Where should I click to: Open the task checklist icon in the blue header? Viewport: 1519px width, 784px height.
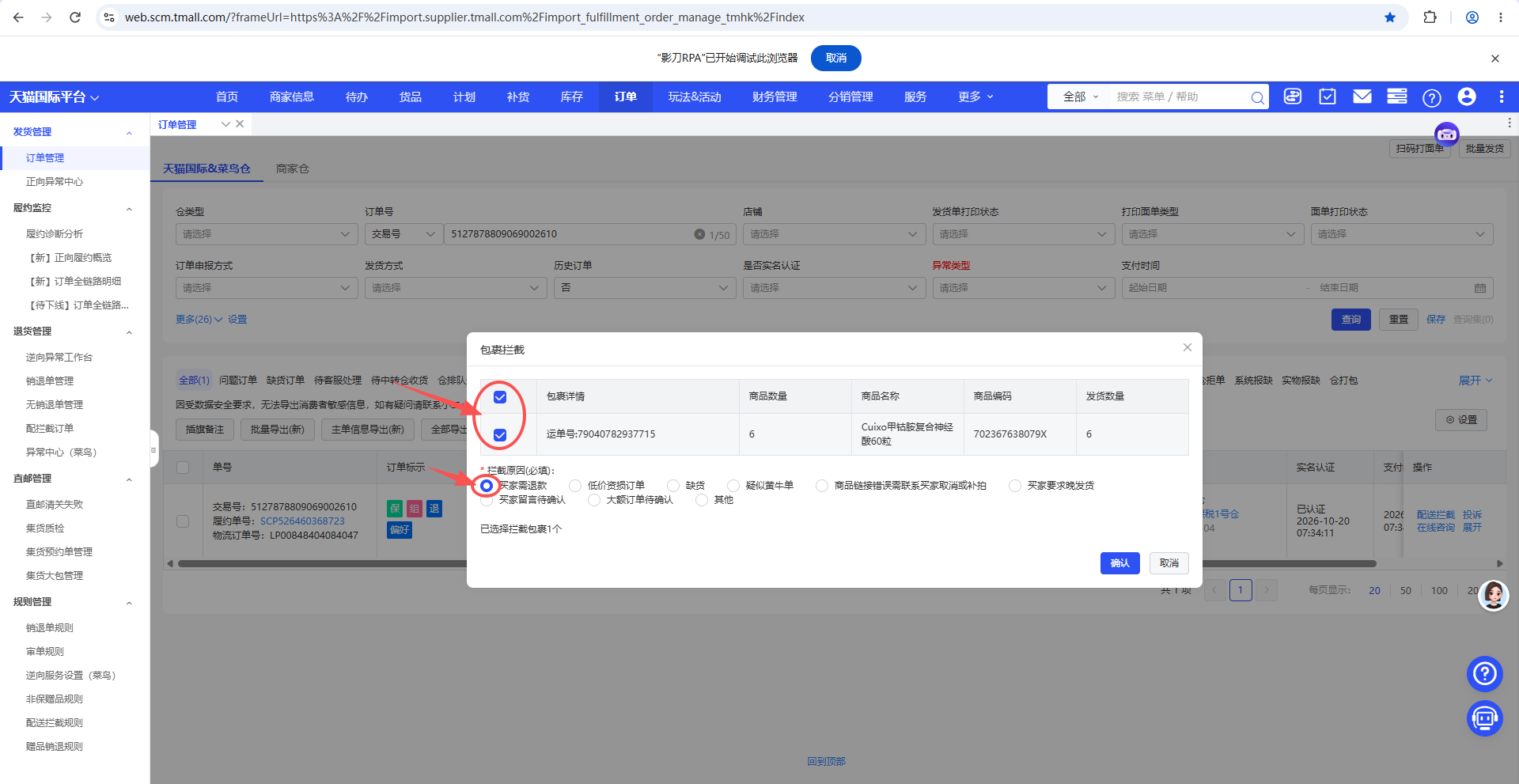1328,97
